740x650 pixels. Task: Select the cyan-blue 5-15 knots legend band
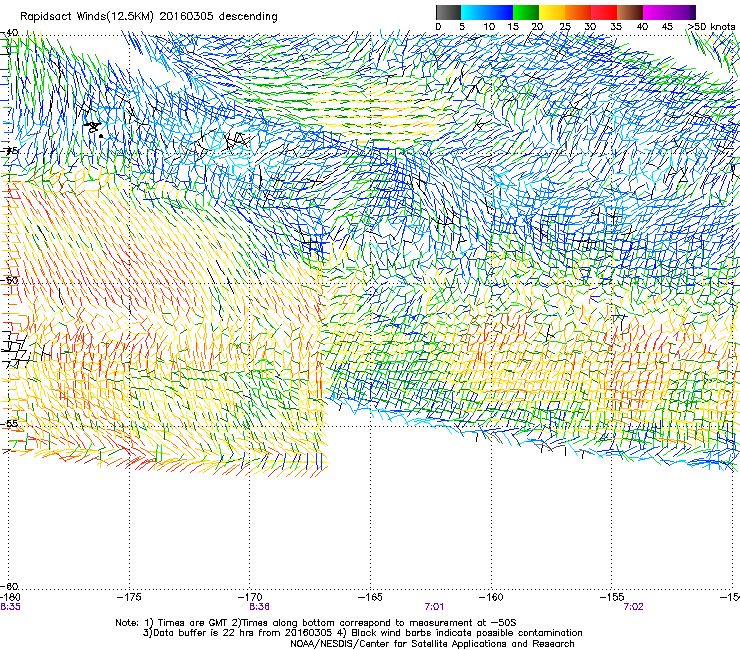pos(487,12)
